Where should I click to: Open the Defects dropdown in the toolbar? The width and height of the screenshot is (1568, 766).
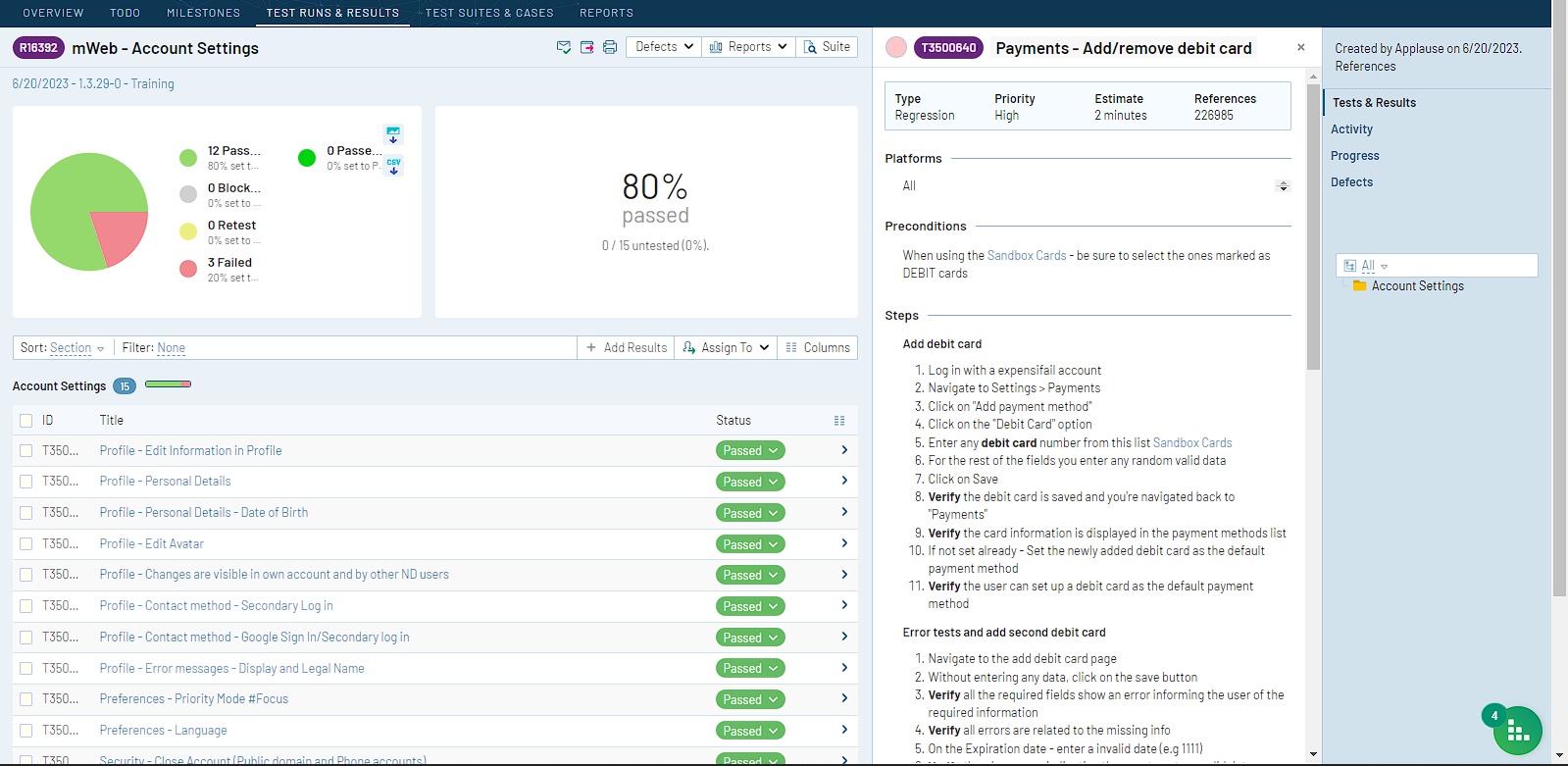click(664, 47)
